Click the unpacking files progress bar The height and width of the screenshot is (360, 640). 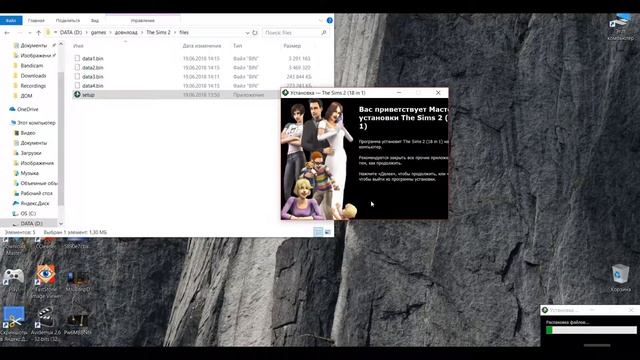click(591, 330)
